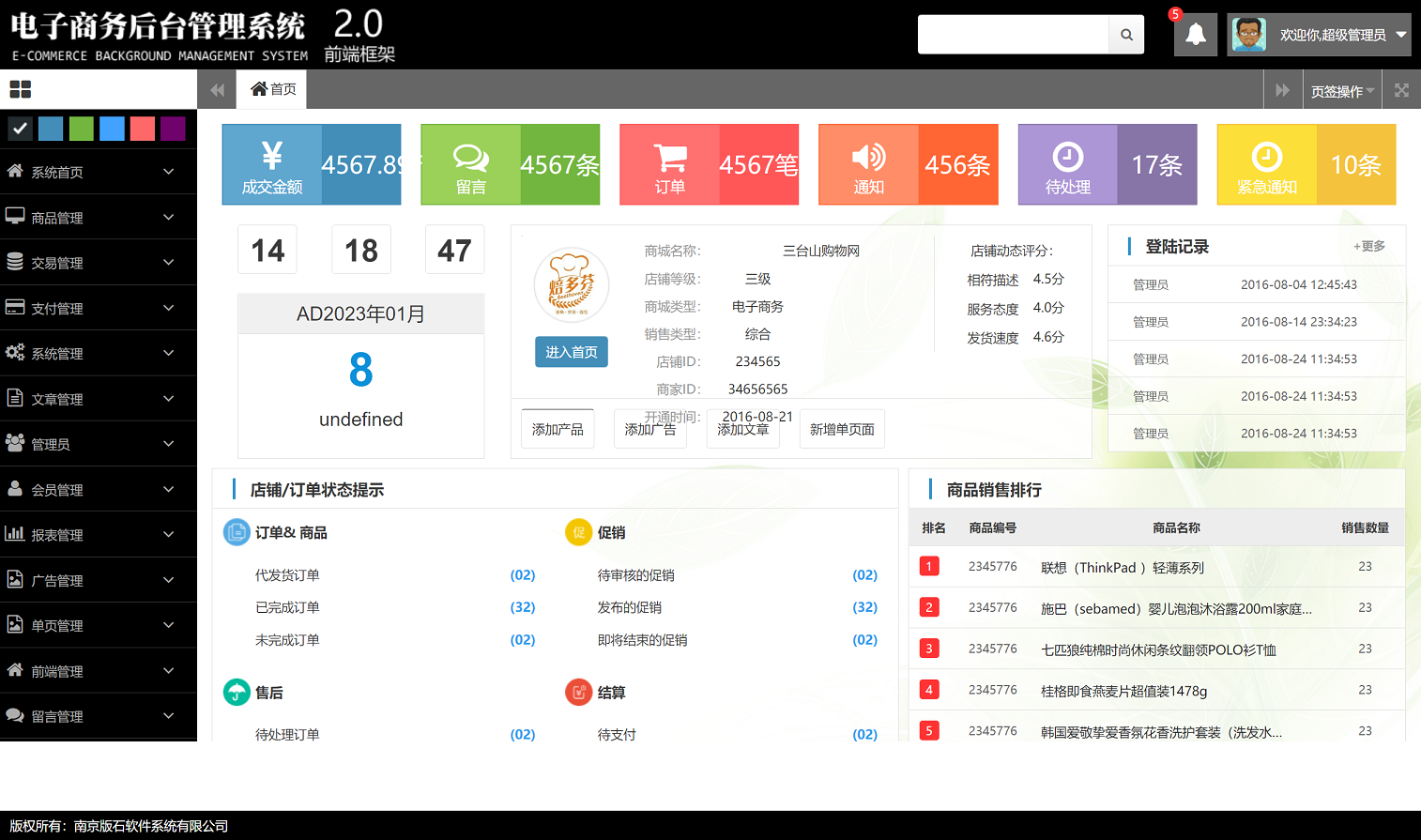This screenshot has width=1421, height=840.
Task: Click the grid menu icon in sidebar
Action: pos(21,89)
